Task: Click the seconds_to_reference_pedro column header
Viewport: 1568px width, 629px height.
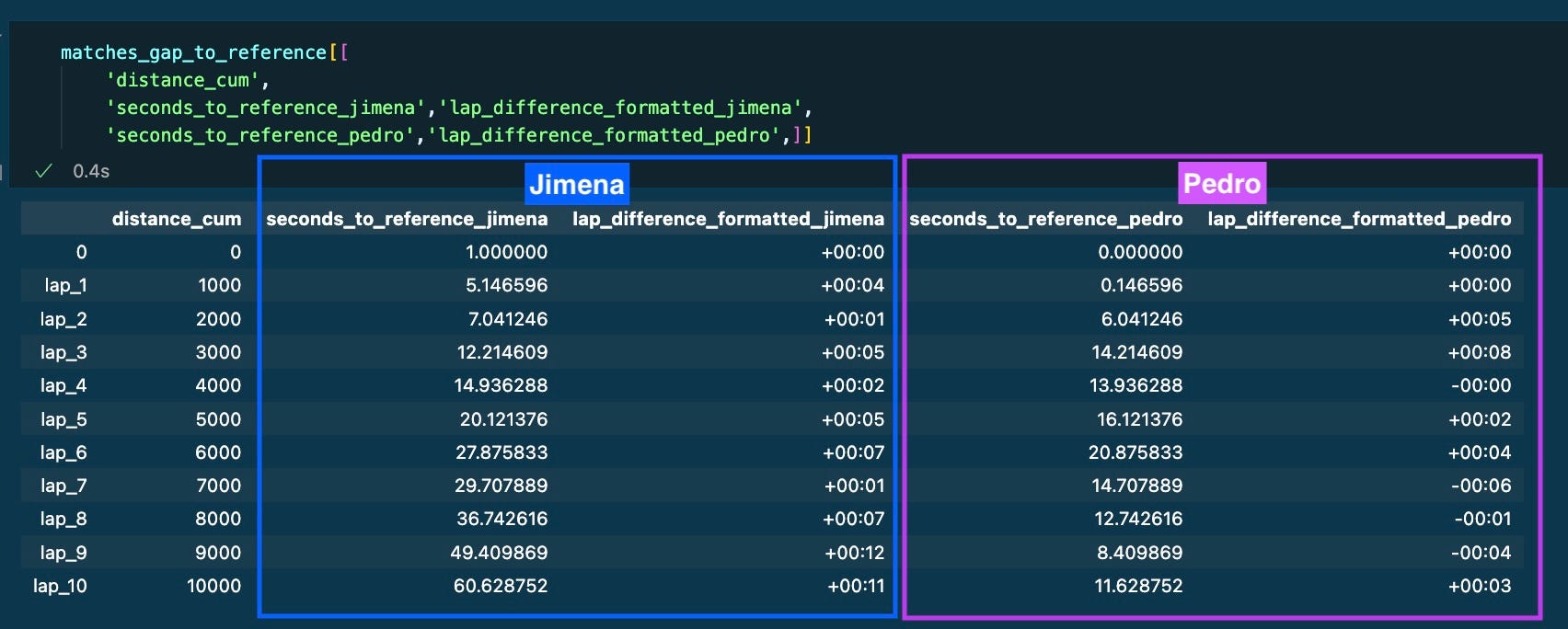Action: [1045, 219]
